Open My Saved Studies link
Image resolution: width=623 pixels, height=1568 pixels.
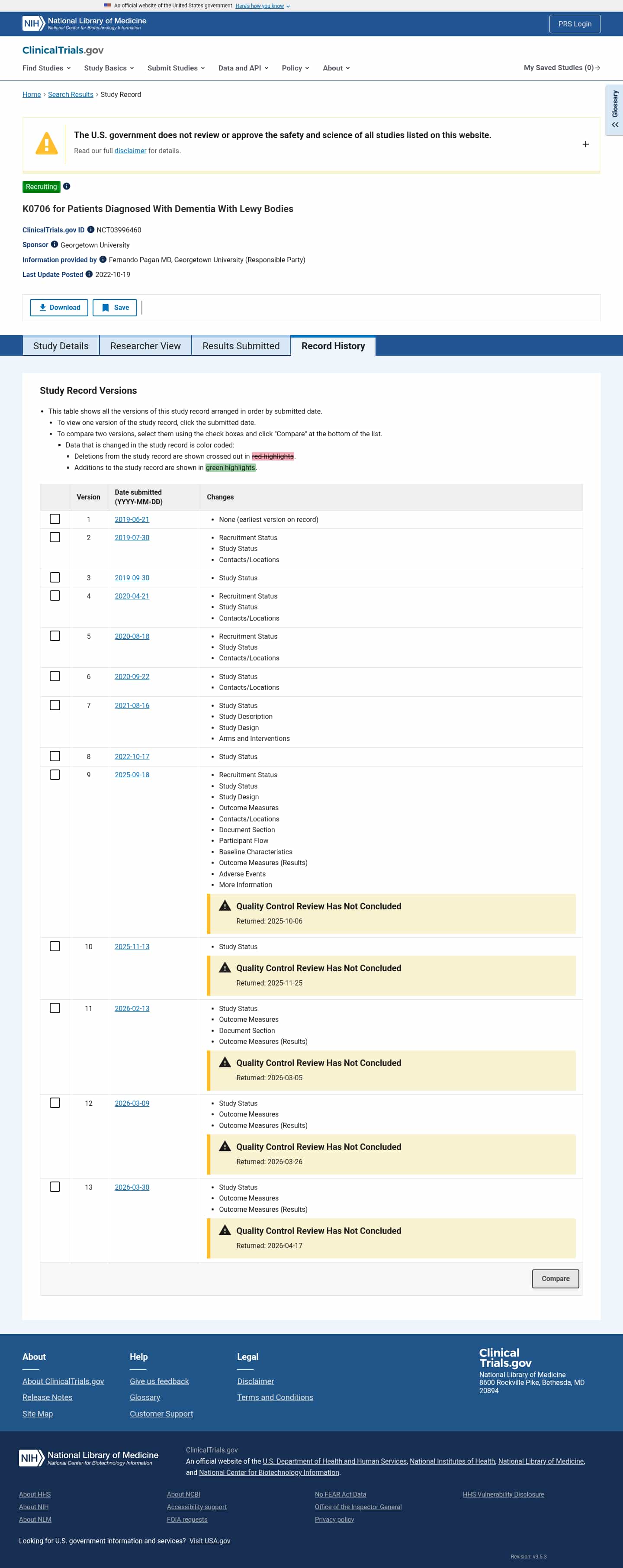562,68
